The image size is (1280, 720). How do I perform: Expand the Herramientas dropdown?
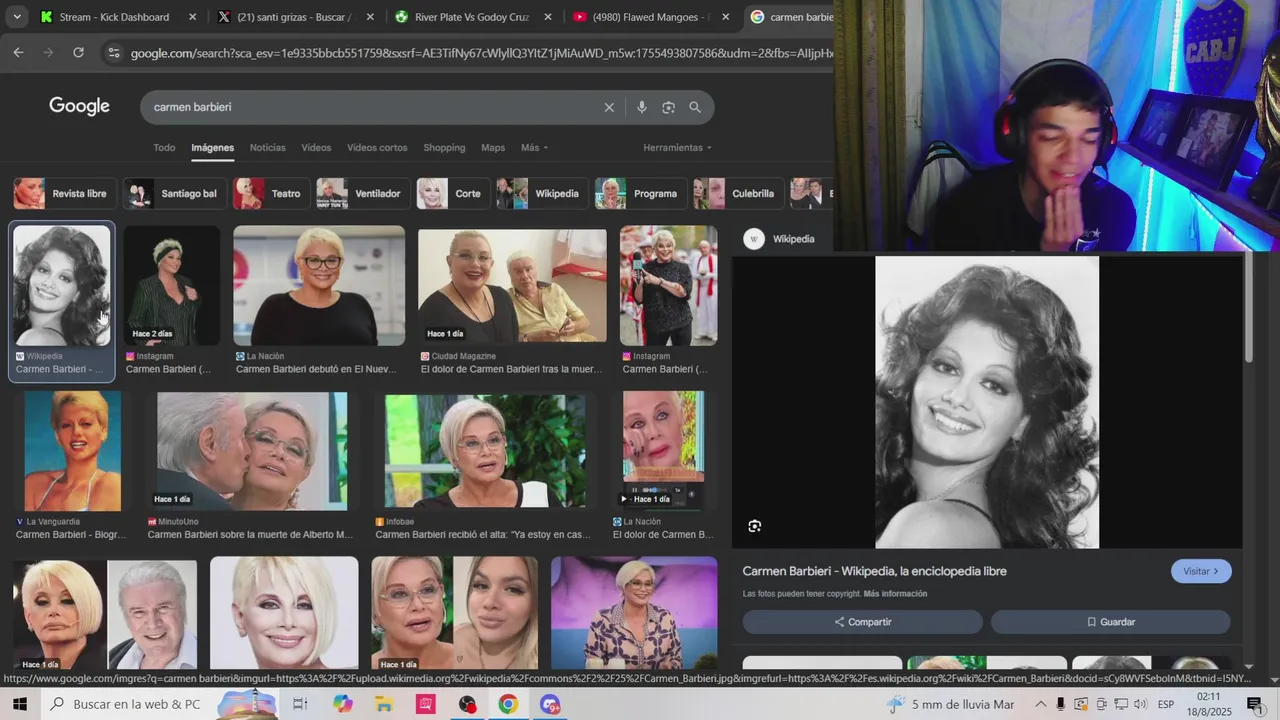click(x=677, y=148)
